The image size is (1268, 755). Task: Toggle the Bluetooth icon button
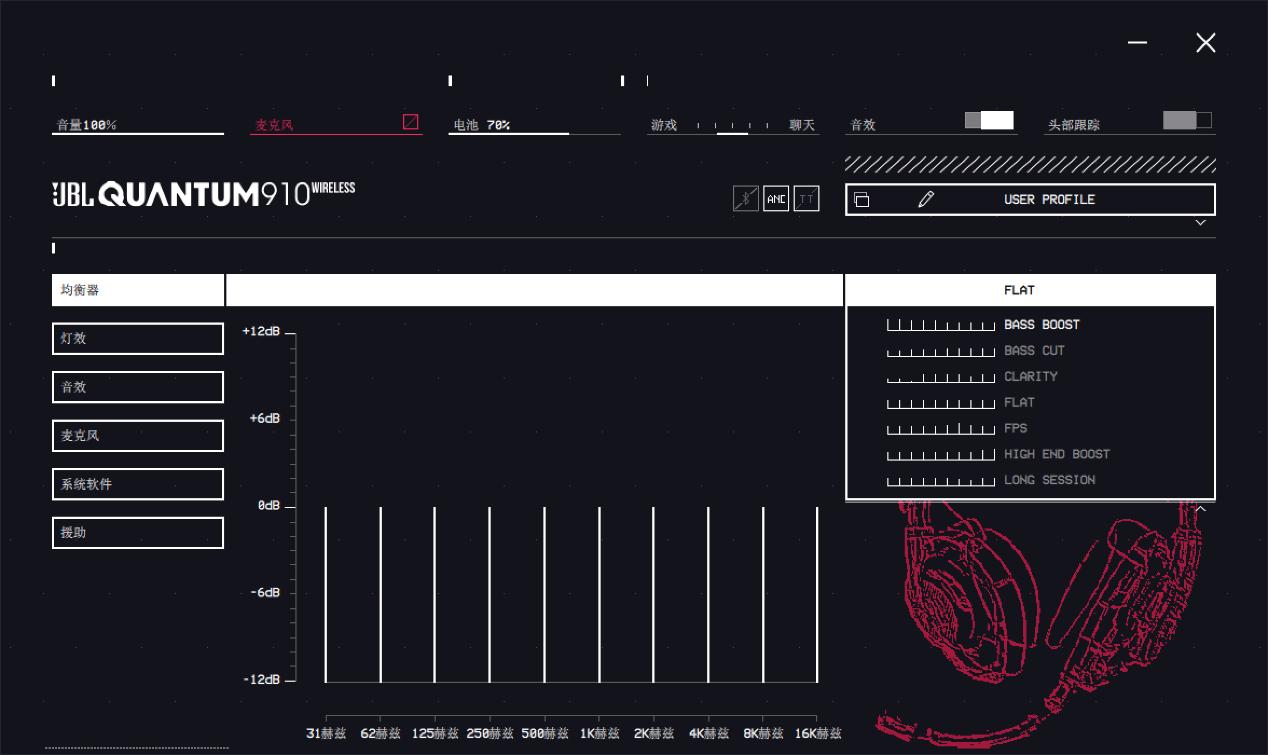[x=745, y=199]
